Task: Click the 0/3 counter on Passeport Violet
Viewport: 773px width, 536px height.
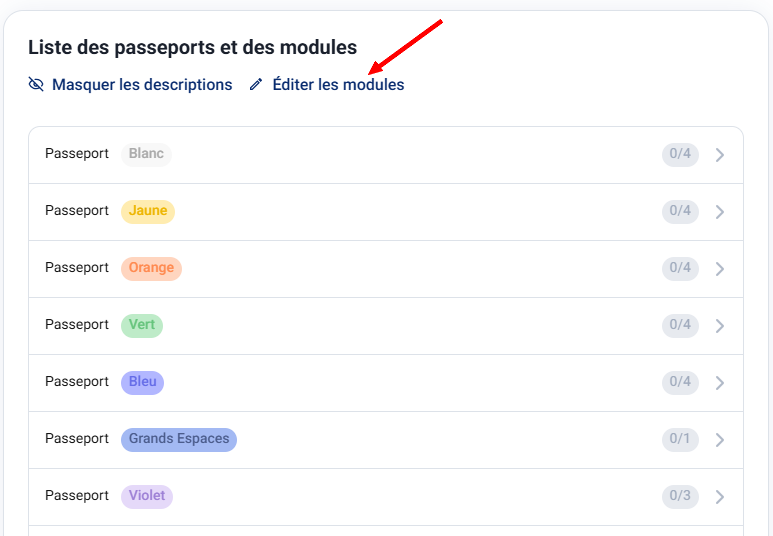Action: 680,496
